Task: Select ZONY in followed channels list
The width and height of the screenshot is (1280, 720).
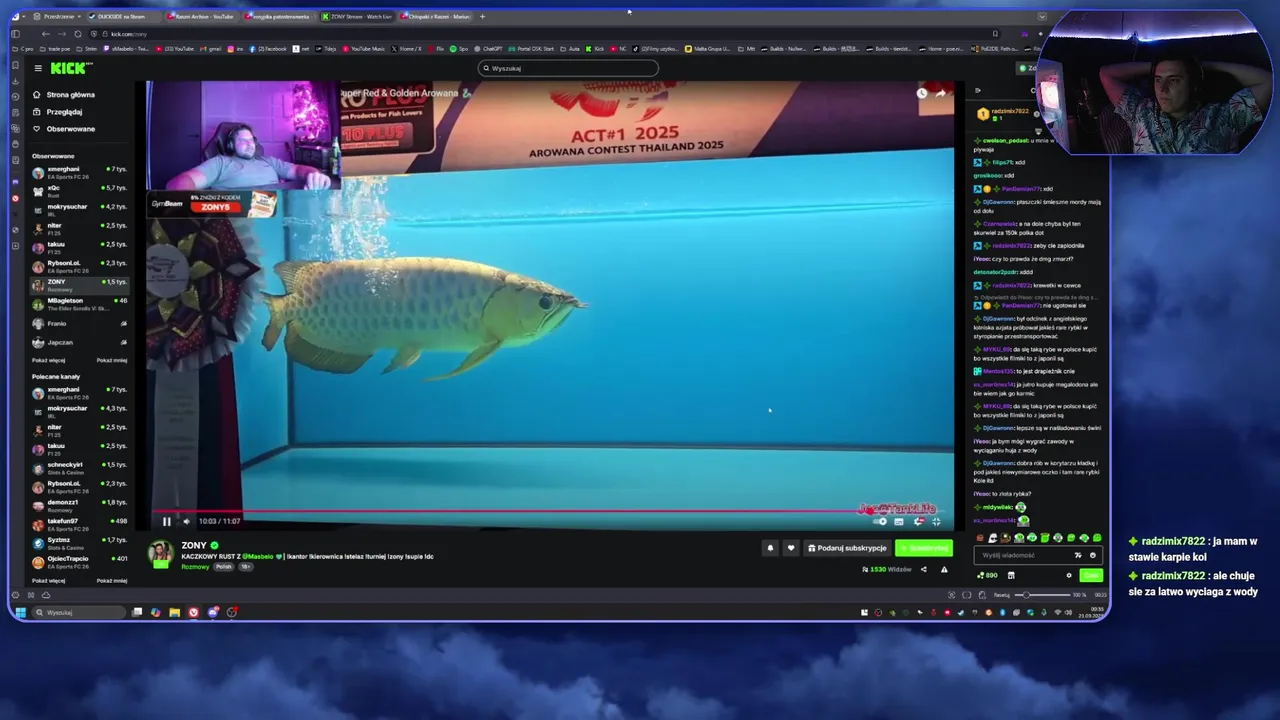Action: tap(79, 285)
